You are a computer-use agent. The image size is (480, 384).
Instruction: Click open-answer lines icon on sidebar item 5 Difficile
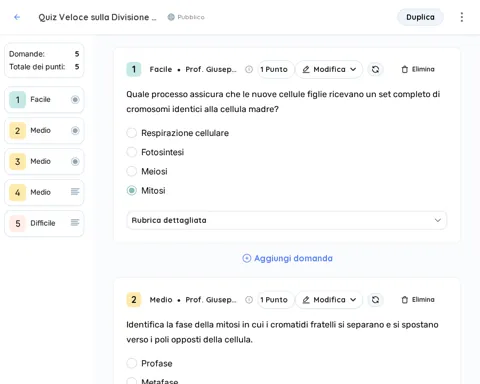[75, 222]
